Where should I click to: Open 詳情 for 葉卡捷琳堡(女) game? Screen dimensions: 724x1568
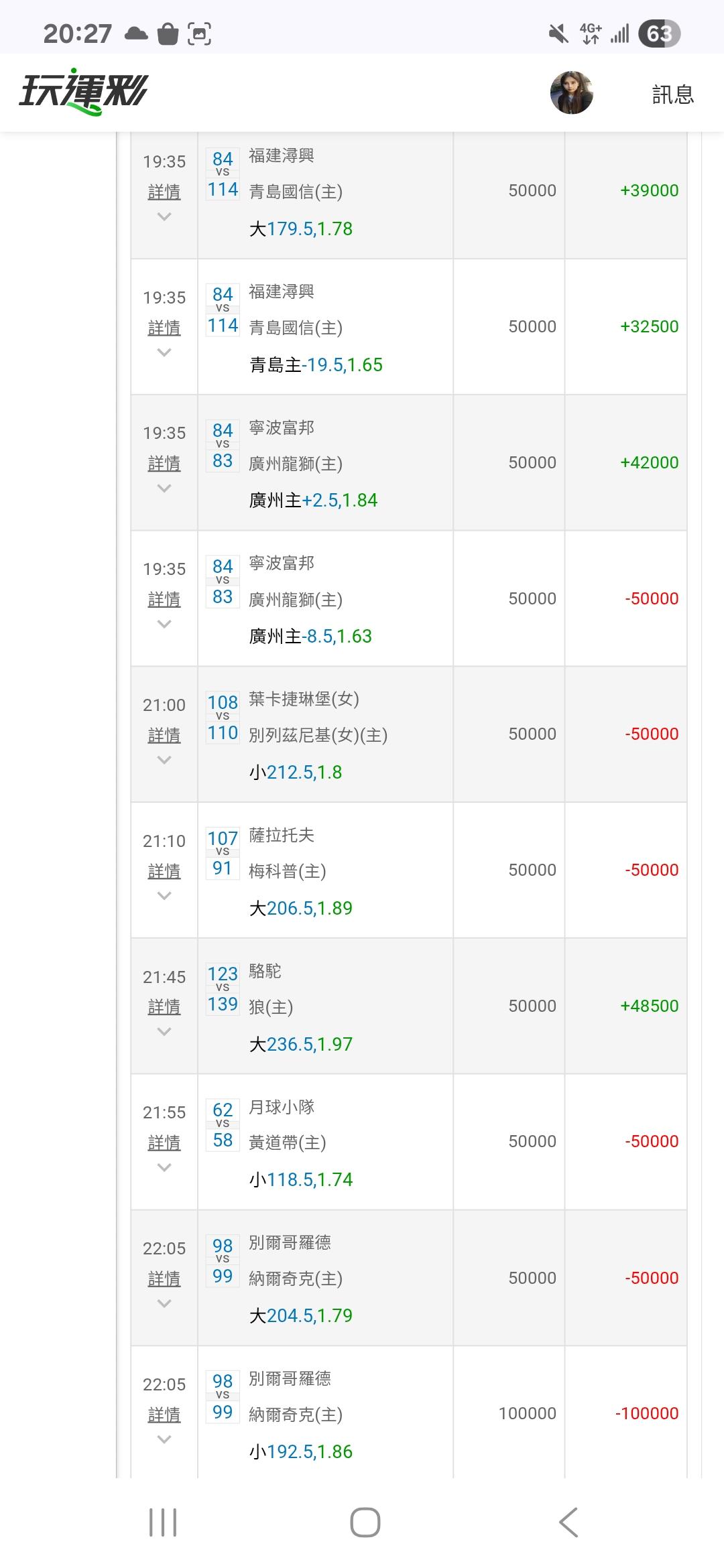pos(164,735)
